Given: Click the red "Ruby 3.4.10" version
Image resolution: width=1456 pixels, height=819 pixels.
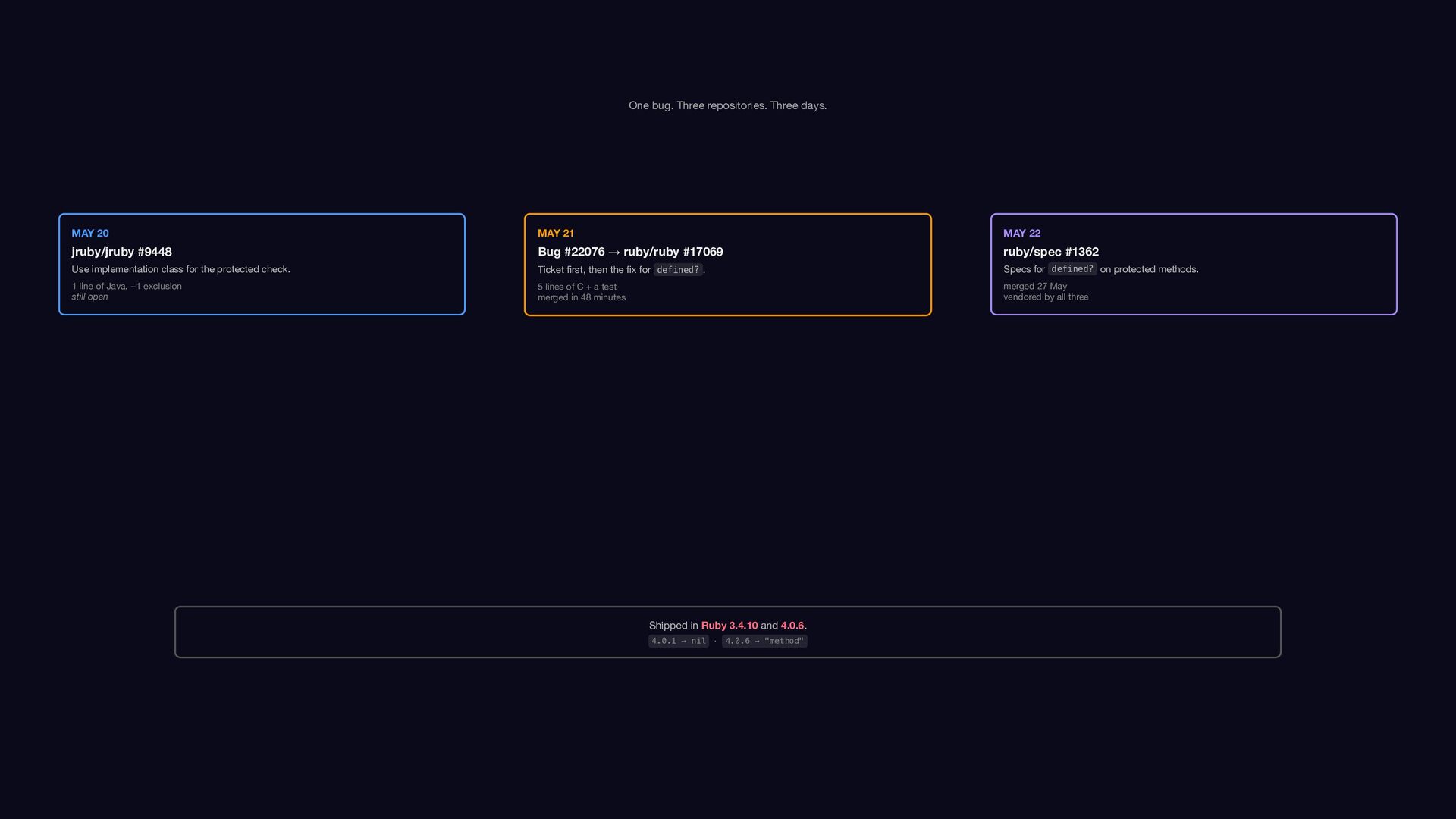Looking at the screenshot, I should 730,626.
